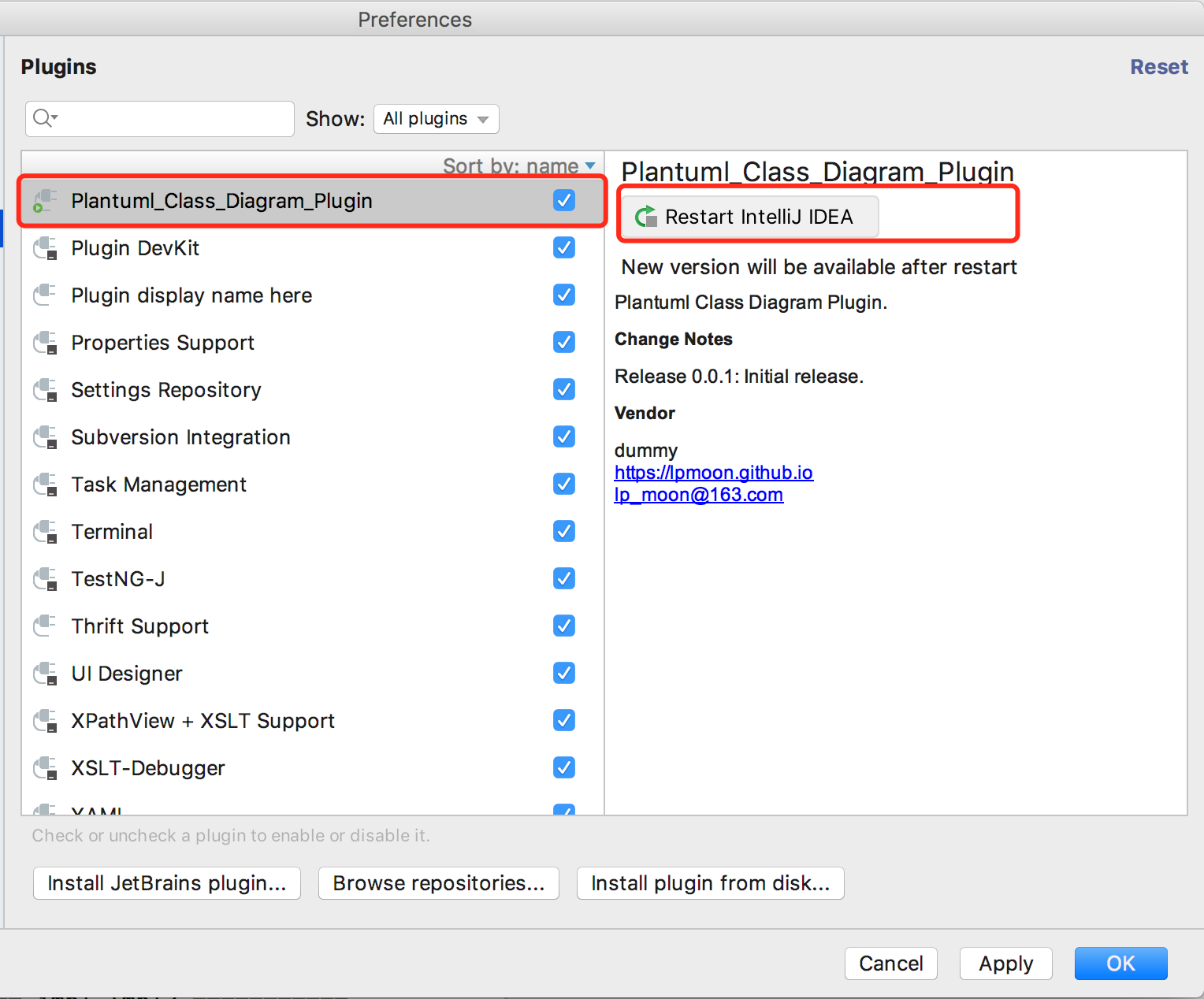Select the Settings Repository row
Image resolution: width=1204 pixels, height=999 pixels.
tap(313, 390)
